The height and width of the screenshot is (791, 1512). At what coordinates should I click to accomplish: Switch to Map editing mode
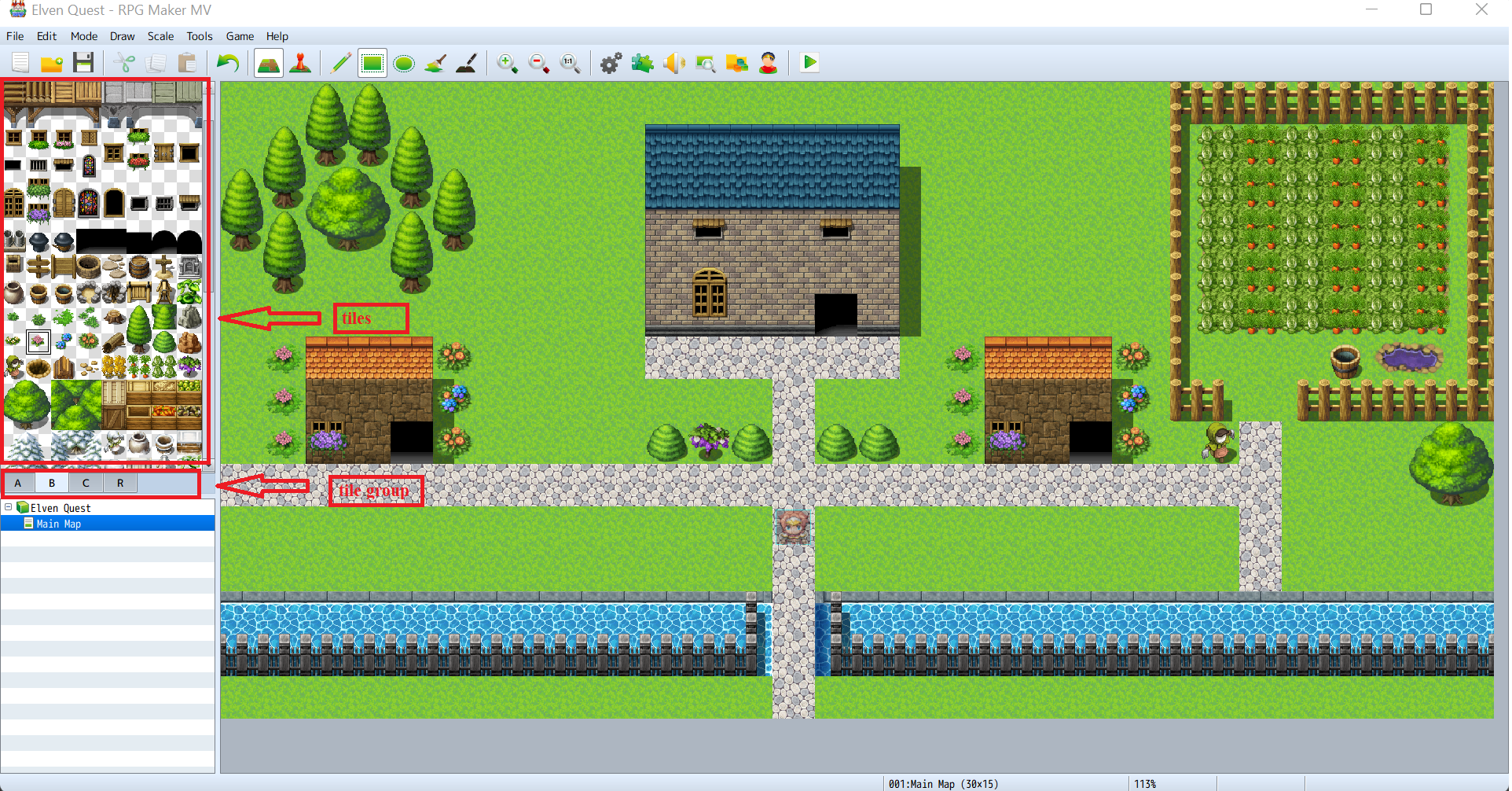click(x=269, y=63)
